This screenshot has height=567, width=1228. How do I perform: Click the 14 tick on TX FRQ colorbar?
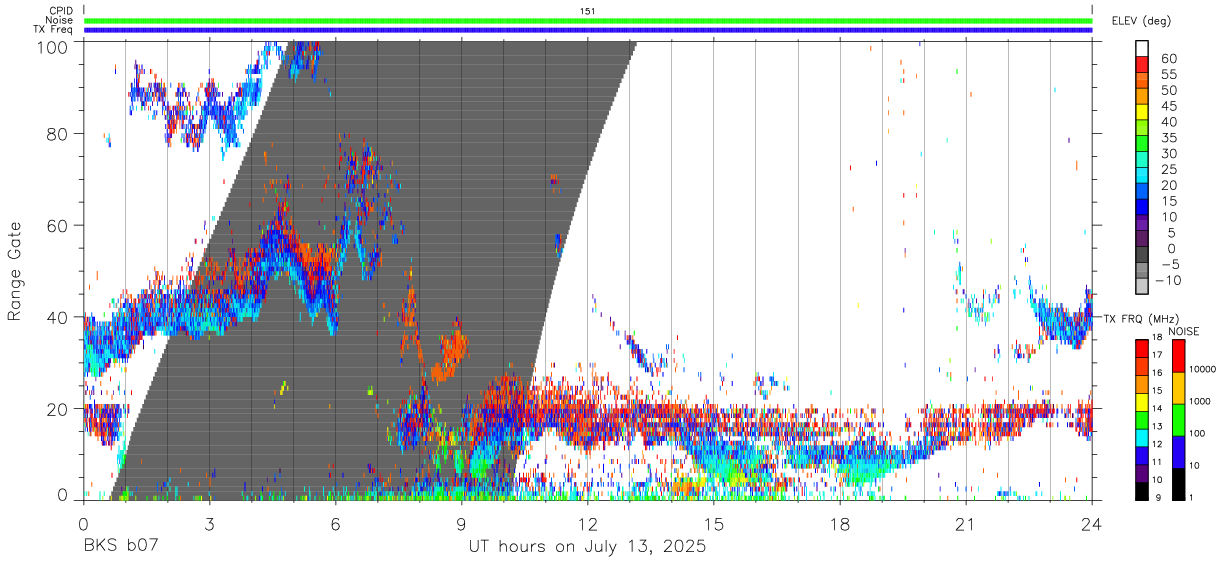1157,408
